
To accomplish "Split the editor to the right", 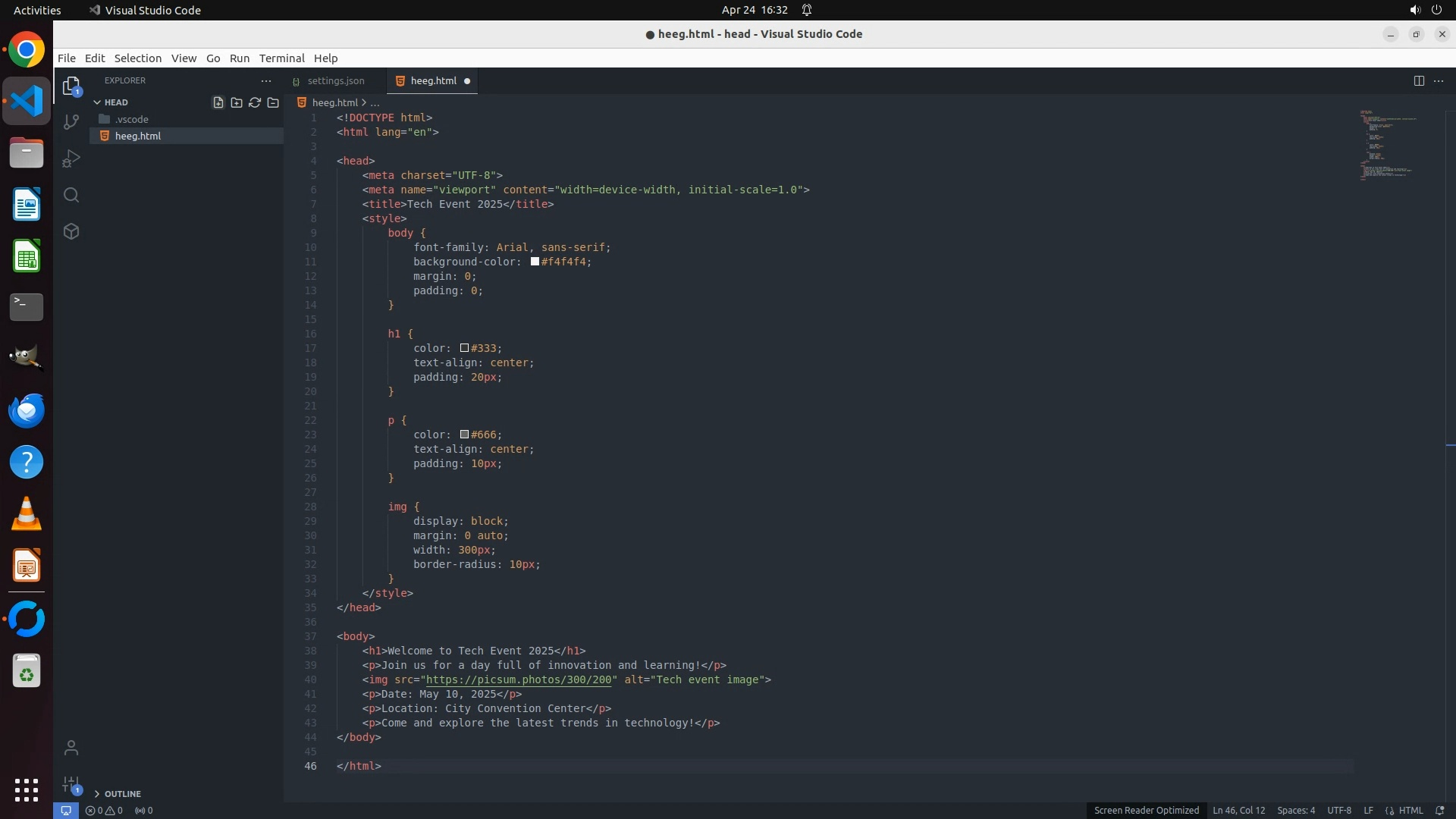I will coord(1419,80).
